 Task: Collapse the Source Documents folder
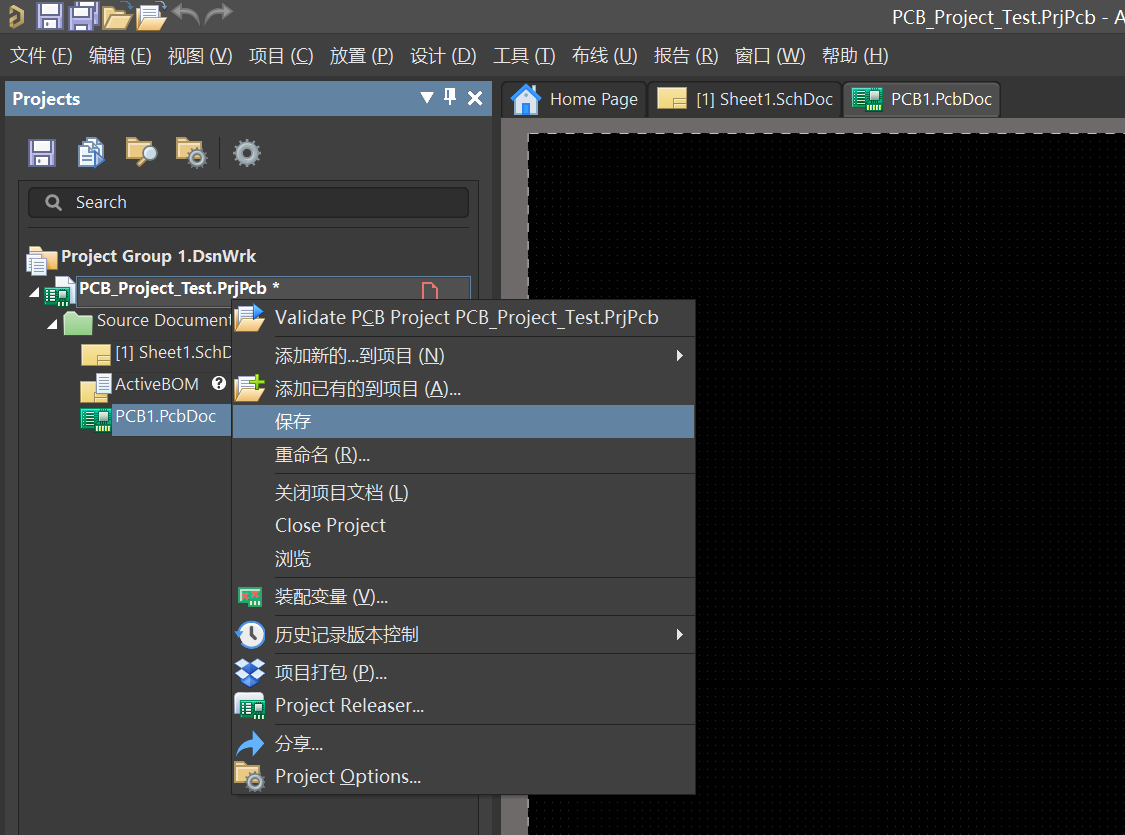pyautogui.click(x=52, y=324)
